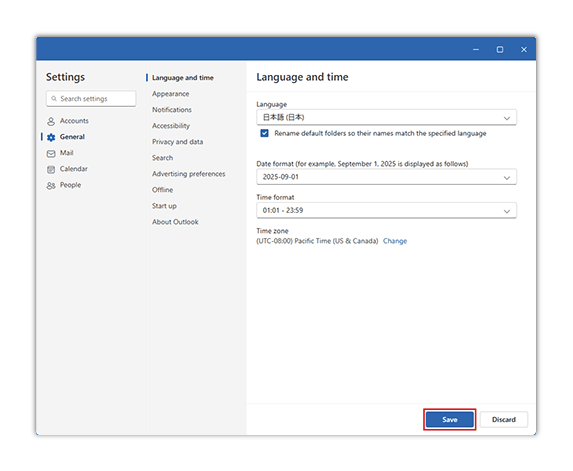The height and width of the screenshot is (471, 573).
Task: Open the Language dropdown
Action: coord(386,117)
